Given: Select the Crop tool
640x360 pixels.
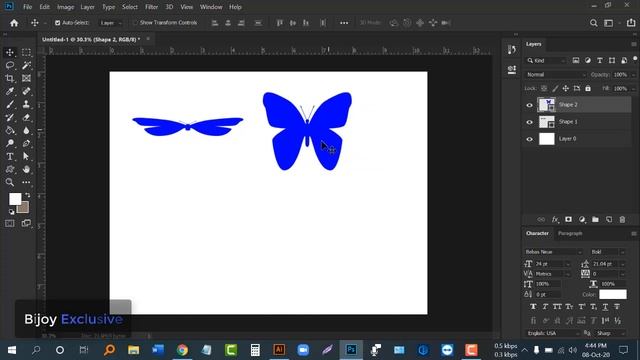Looking at the screenshot, I should [10, 78].
